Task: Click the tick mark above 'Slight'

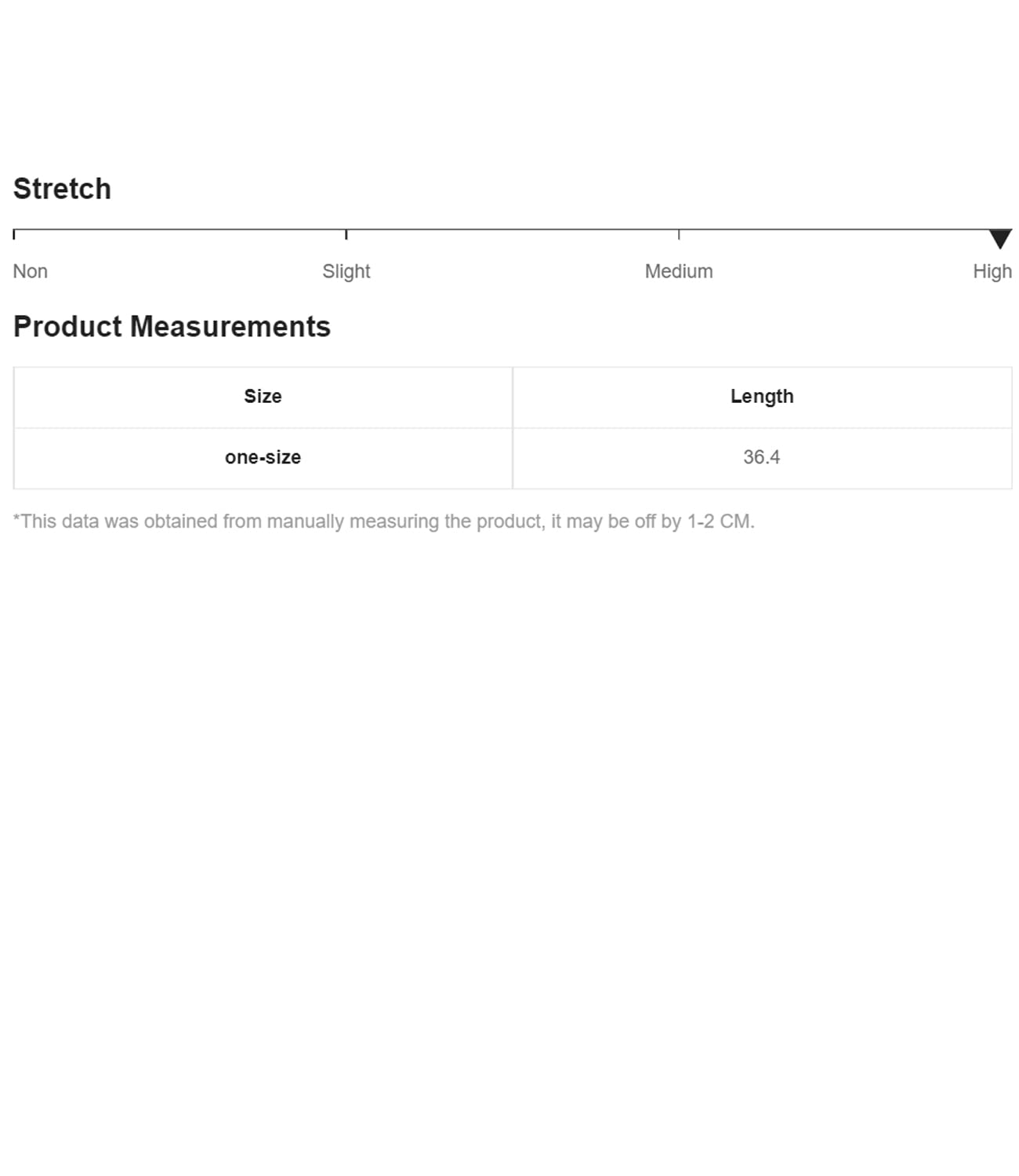Action: pos(346,234)
